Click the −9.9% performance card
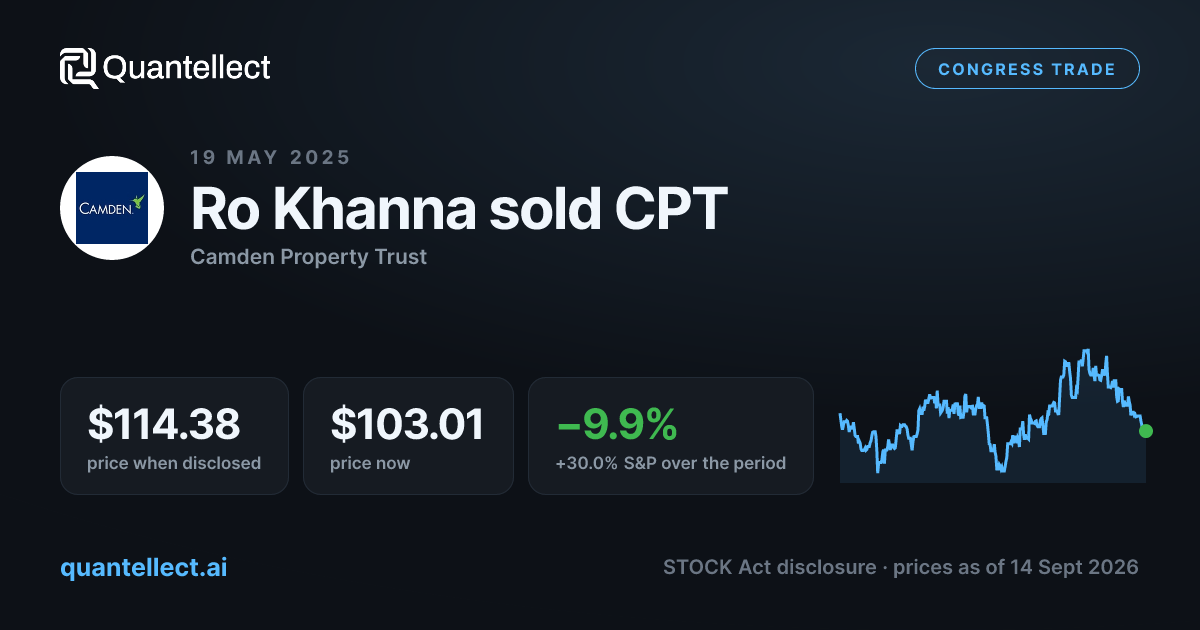The width and height of the screenshot is (1200, 630). (x=671, y=436)
